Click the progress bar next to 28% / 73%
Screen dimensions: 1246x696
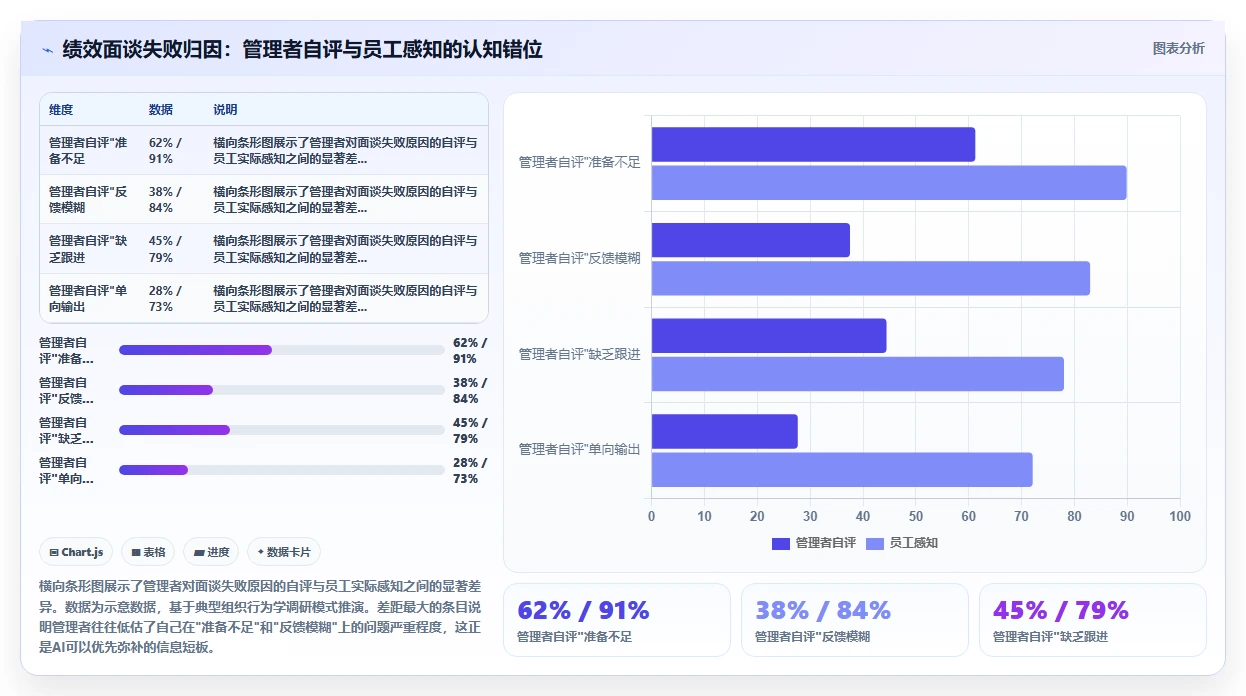[282, 470]
